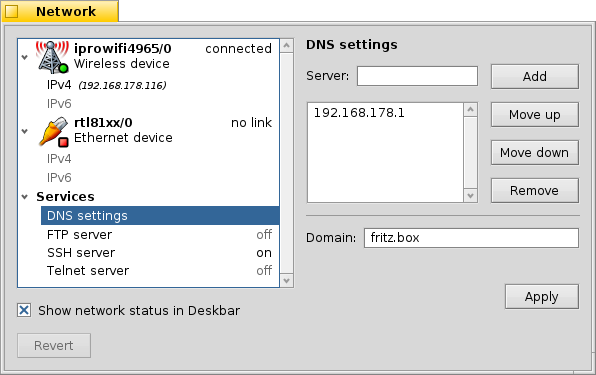This screenshot has width=596, height=375.
Task: Click up arrow of DNS server list scrollbar
Action: (471, 110)
